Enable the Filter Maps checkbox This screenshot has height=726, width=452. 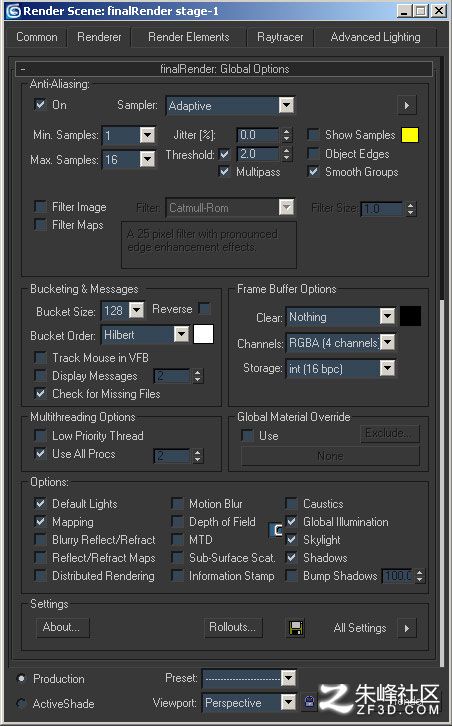pos(40,225)
